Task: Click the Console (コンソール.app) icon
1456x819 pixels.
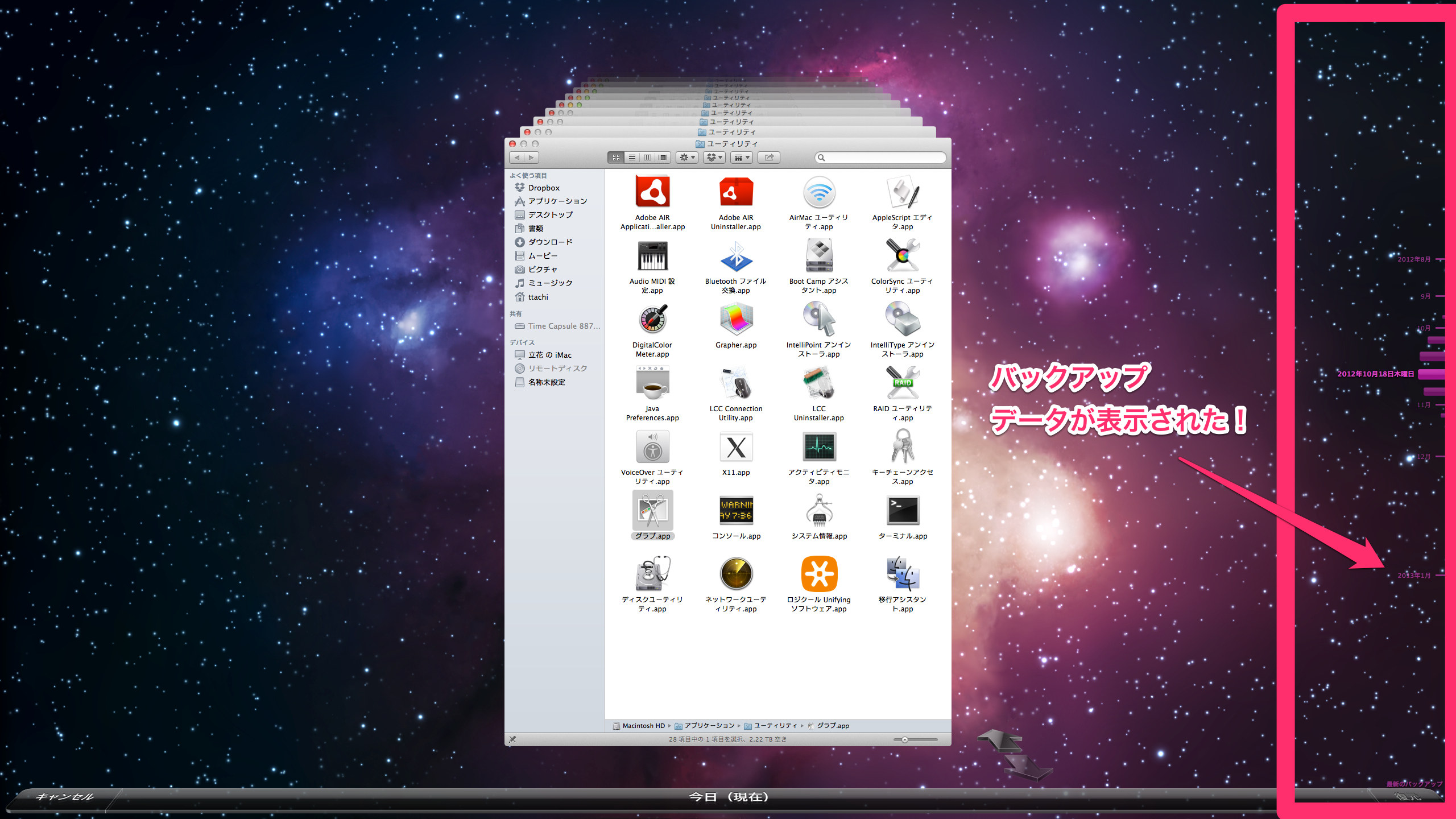Action: (736, 510)
